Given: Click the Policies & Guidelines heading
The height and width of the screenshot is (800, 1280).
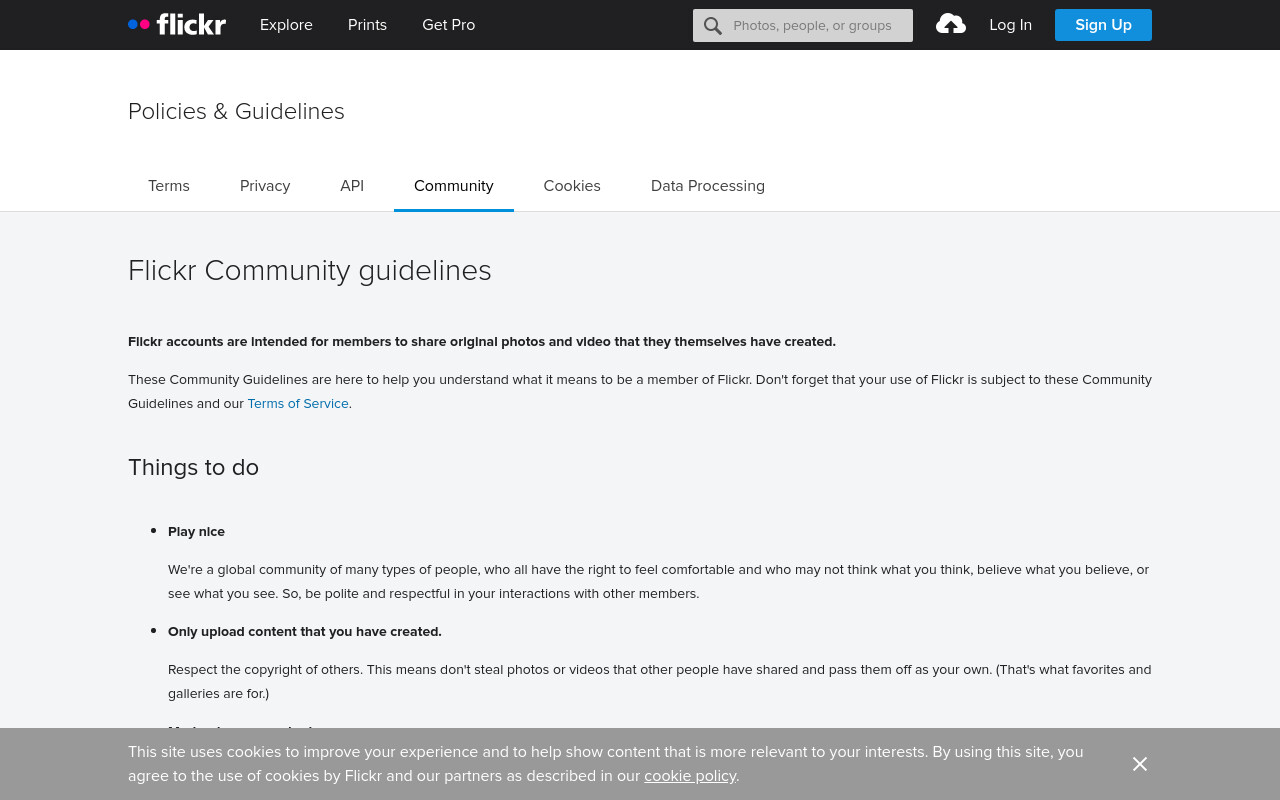Looking at the screenshot, I should (x=236, y=111).
